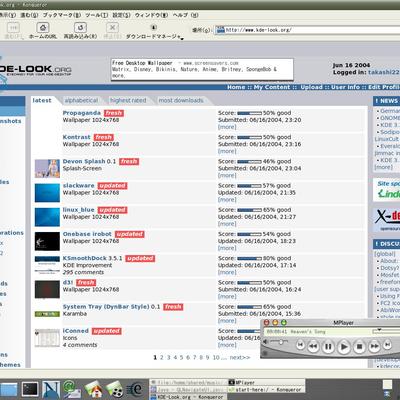Click the MPlayer seek position bar
Viewport: 400px width, 400px height.
click(x=386, y=331)
